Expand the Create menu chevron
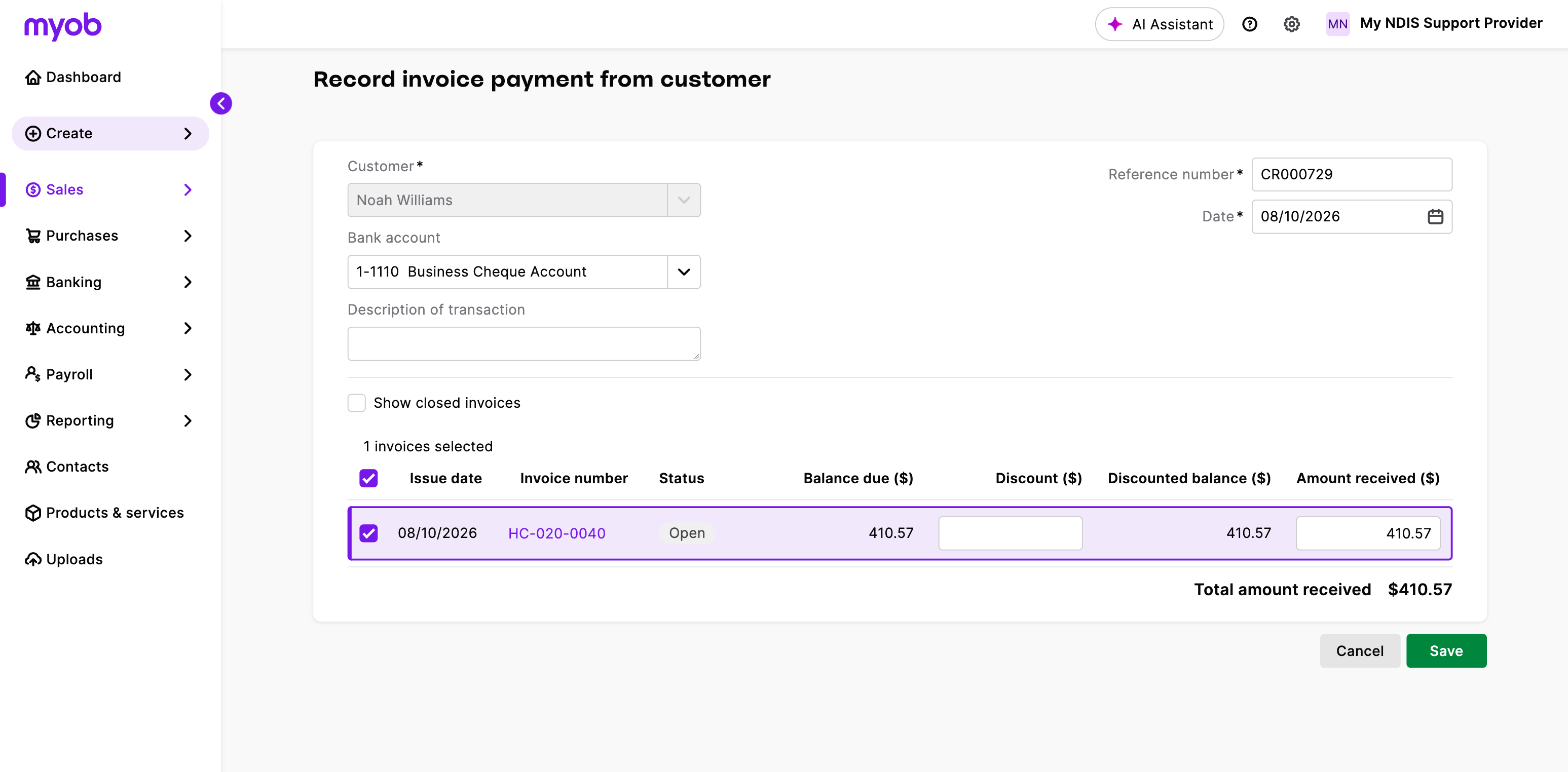Image resolution: width=1568 pixels, height=772 pixels. click(x=188, y=133)
